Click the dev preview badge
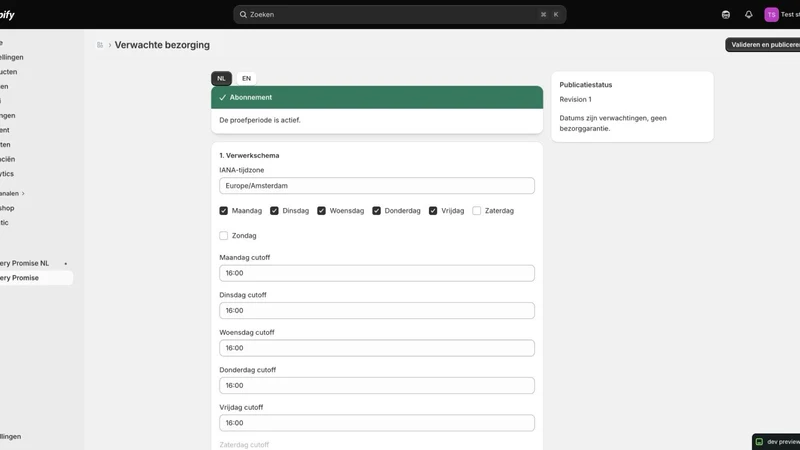The height and width of the screenshot is (450, 800). 776,442
